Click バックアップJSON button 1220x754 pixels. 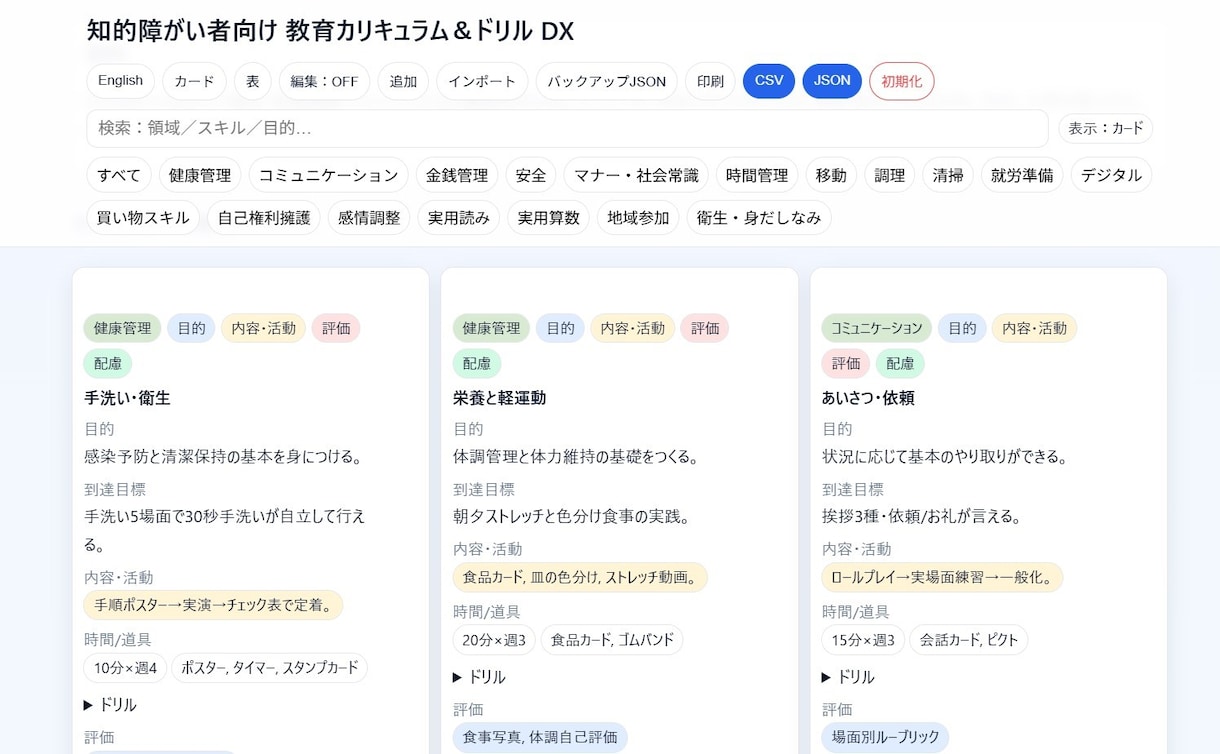[x=607, y=81]
